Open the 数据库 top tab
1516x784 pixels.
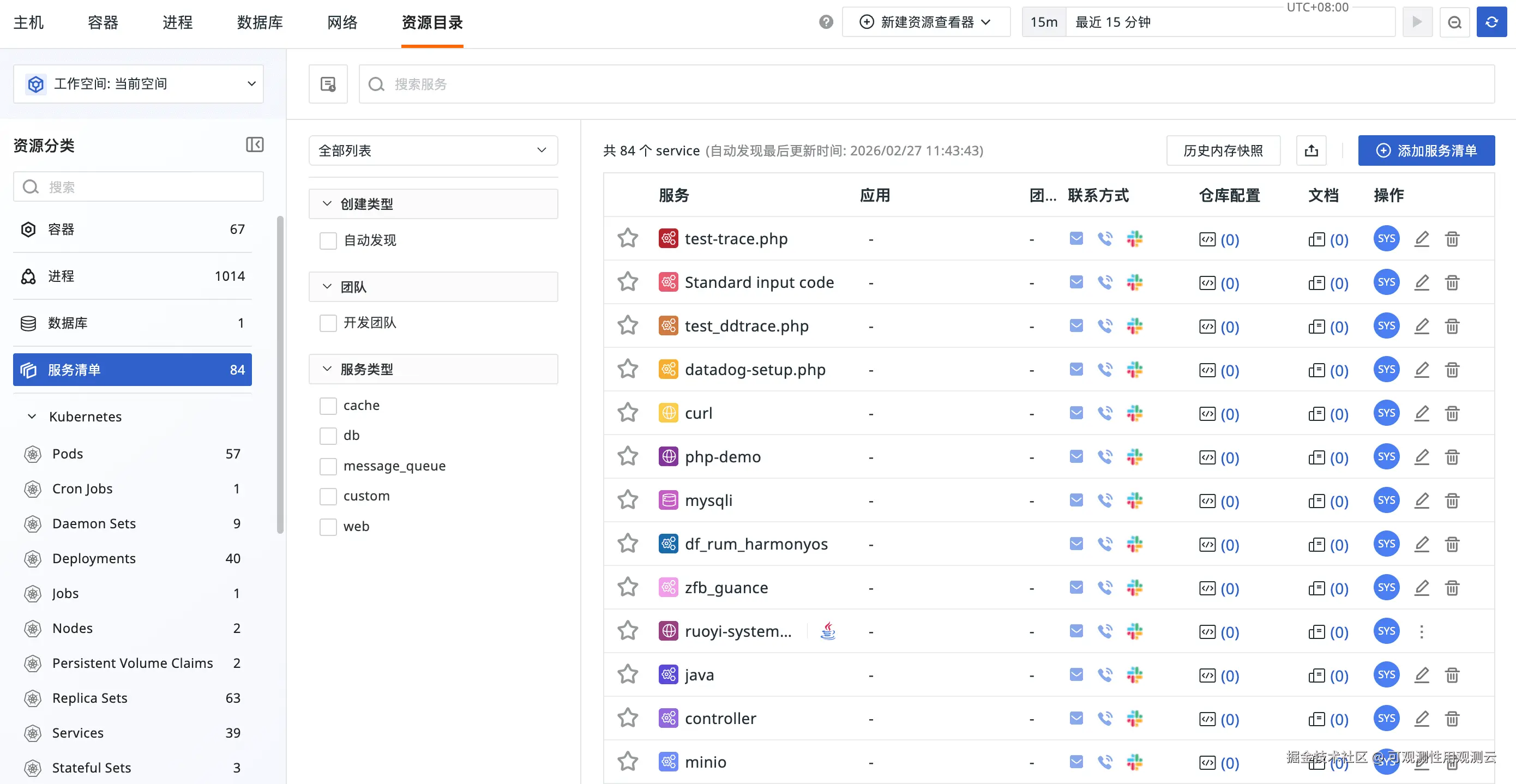tap(260, 22)
